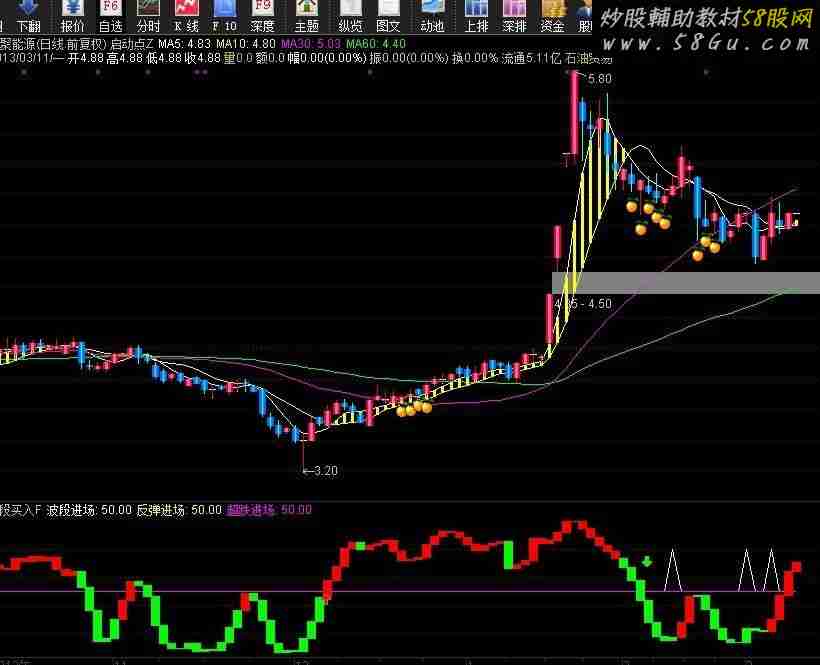Click the 5.80 high price marker

click(599, 78)
